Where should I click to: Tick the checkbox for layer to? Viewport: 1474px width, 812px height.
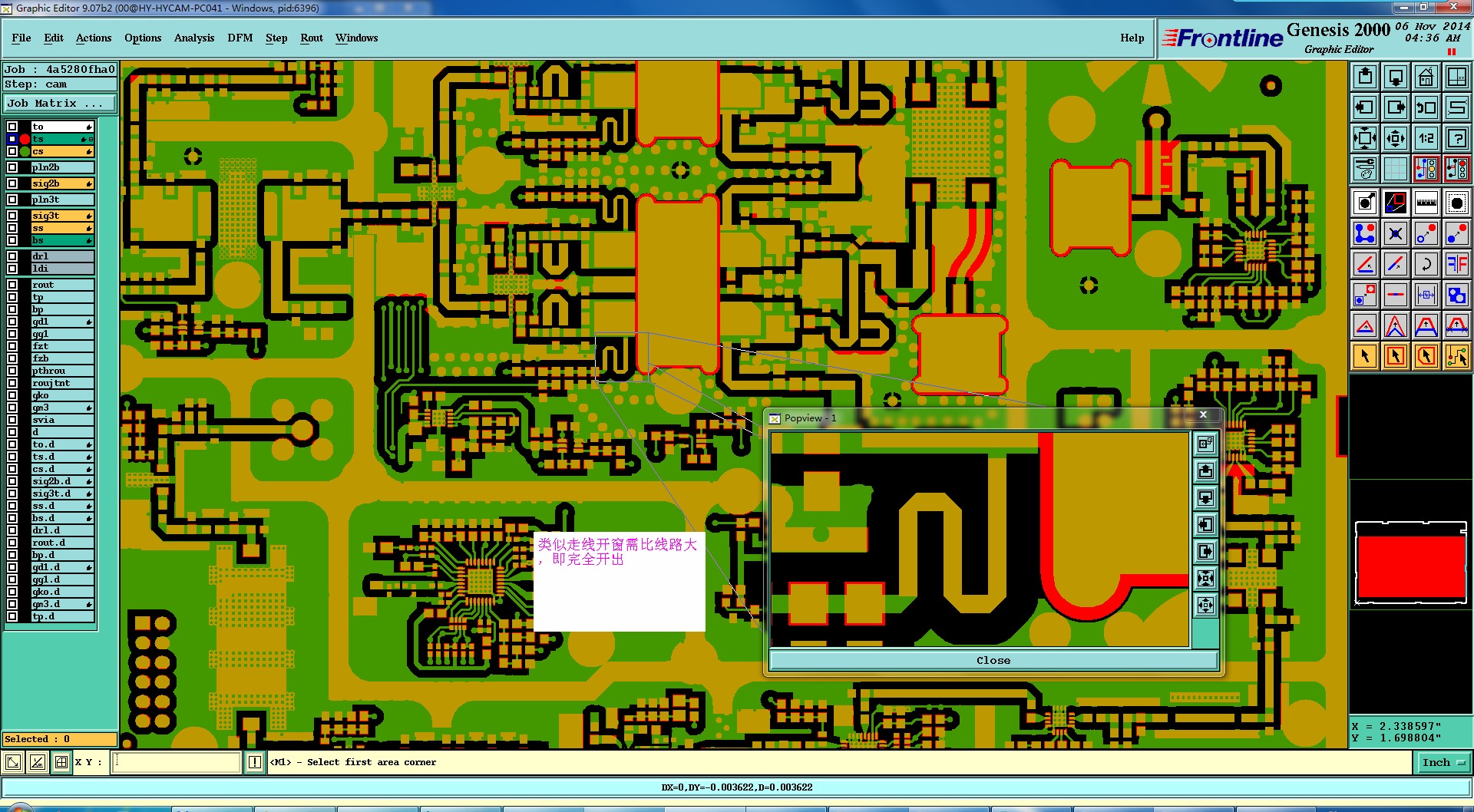tap(12, 127)
